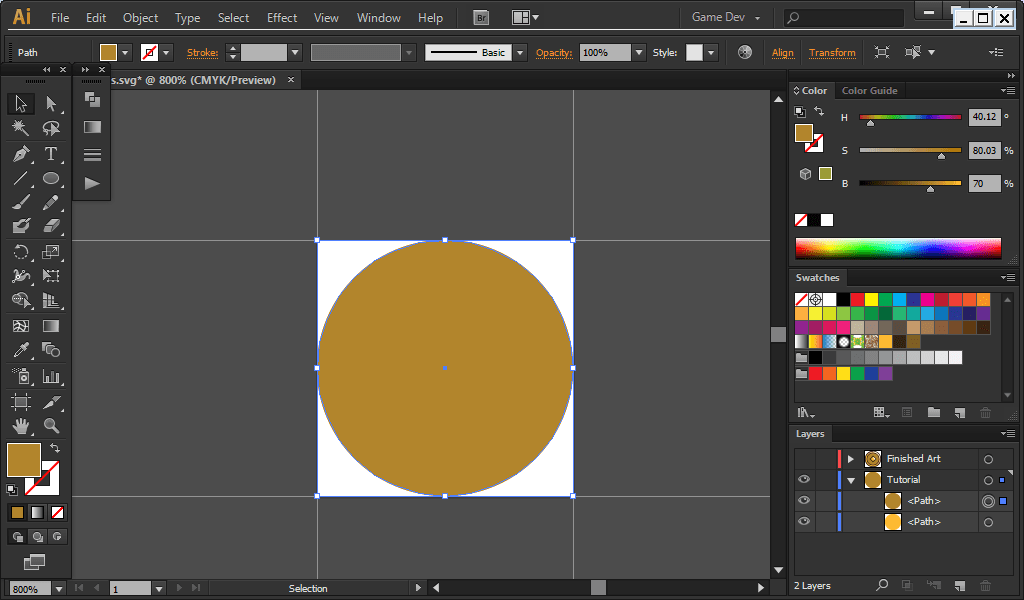The height and width of the screenshot is (600, 1024).
Task: Hide the Tutorial layer
Action: click(804, 479)
